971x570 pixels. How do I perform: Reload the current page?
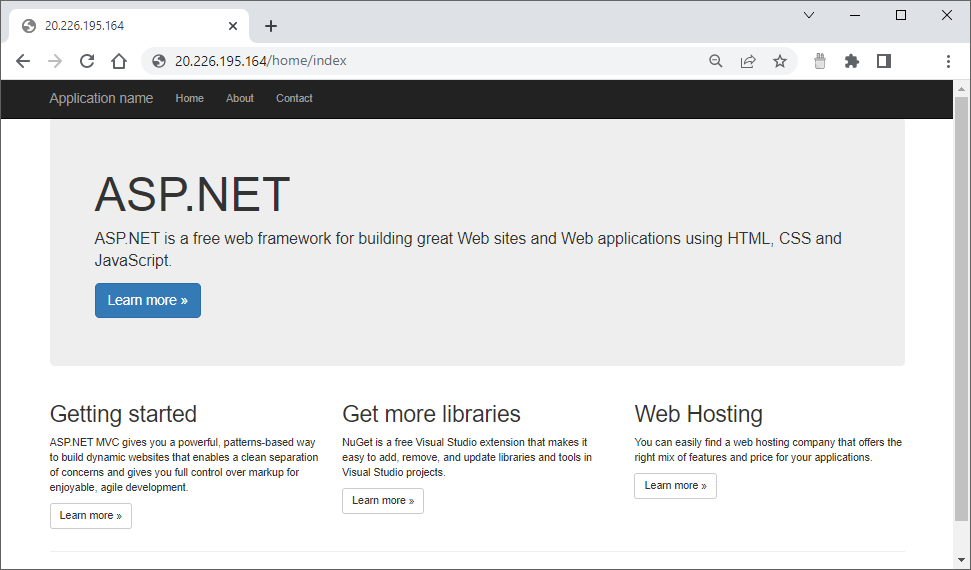coord(87,61)
